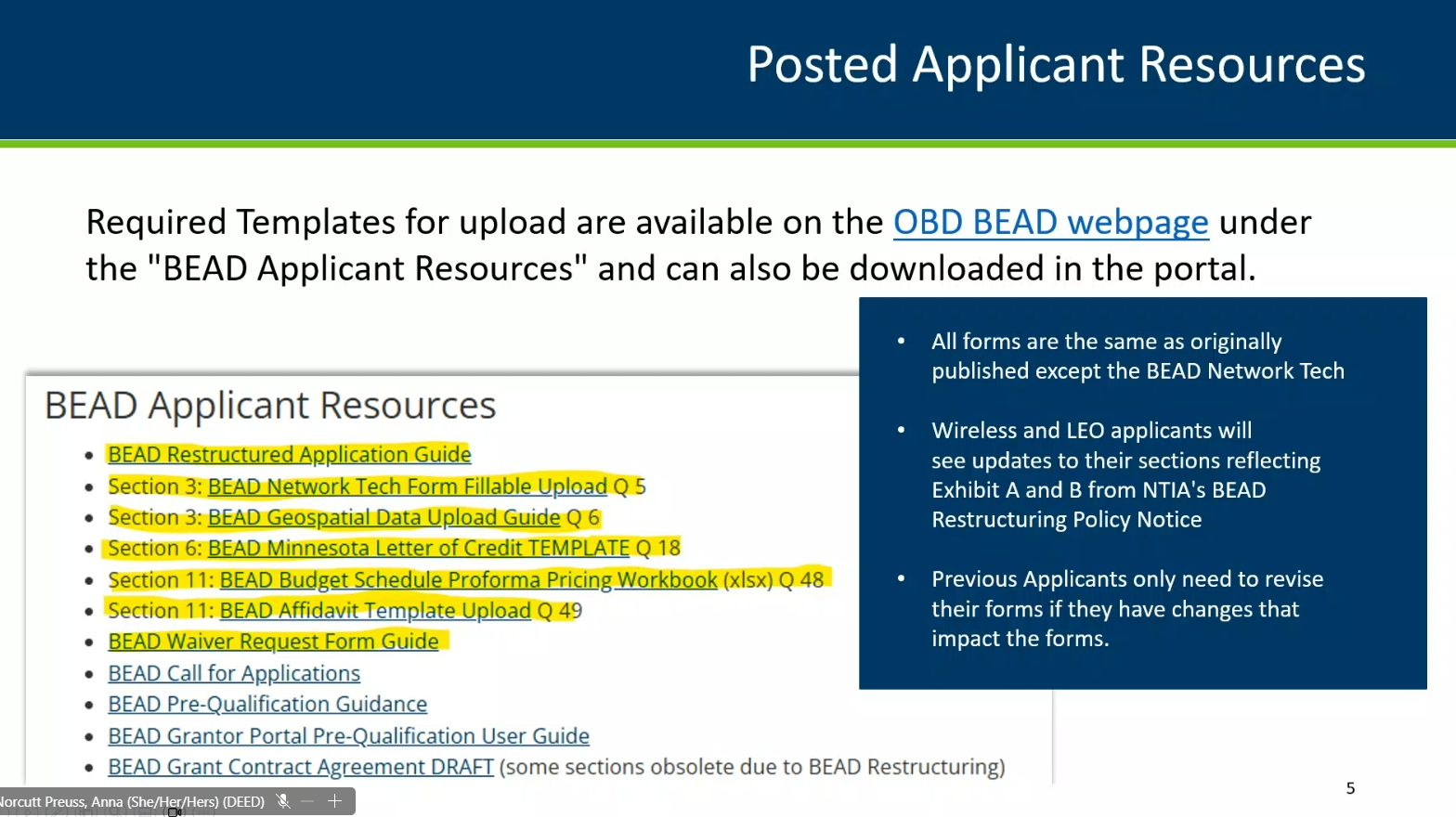Open BEAD Call for Applications link
This screenshot has height=817, width=1456.
click(234, 673)
